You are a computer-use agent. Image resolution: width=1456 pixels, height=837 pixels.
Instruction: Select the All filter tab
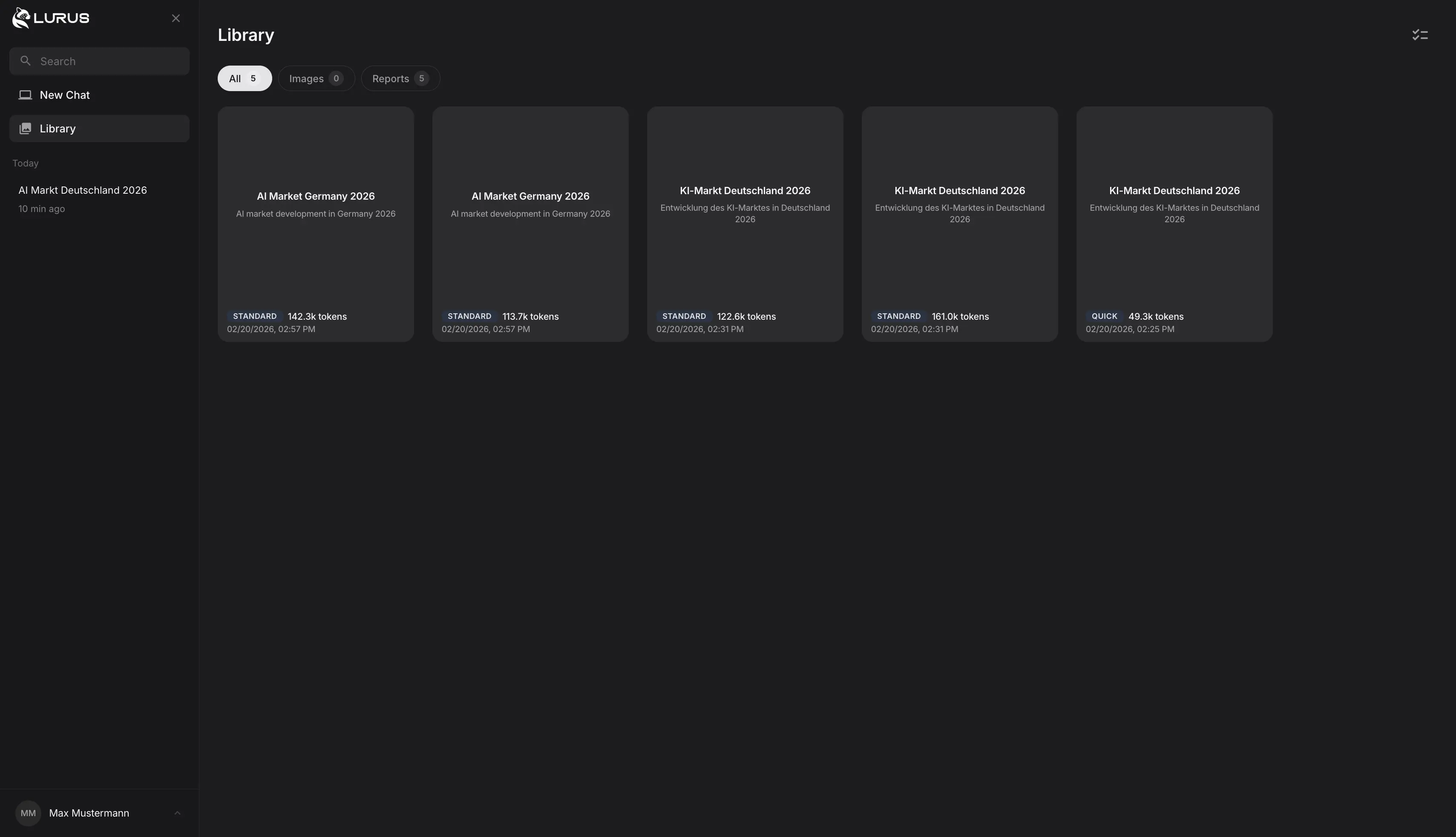pos(244,78)
